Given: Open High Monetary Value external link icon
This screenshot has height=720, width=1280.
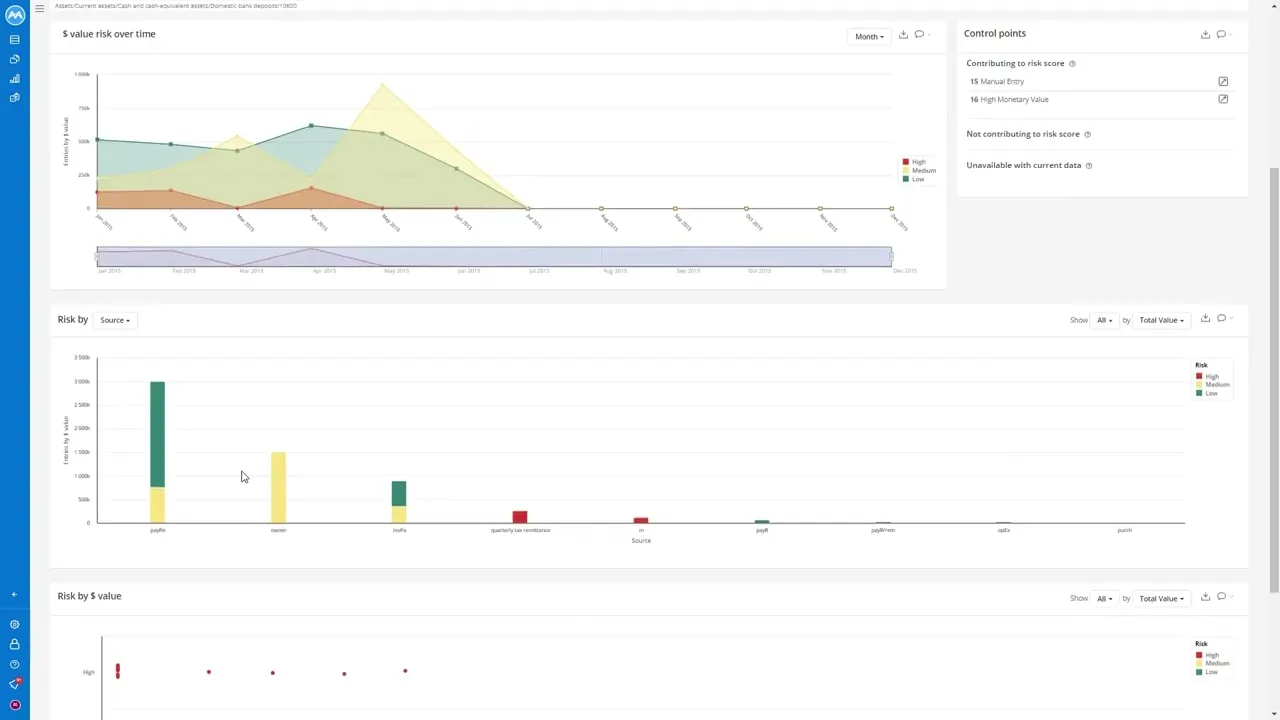Looking at the screenshot, I should [x=1222, y=99].
